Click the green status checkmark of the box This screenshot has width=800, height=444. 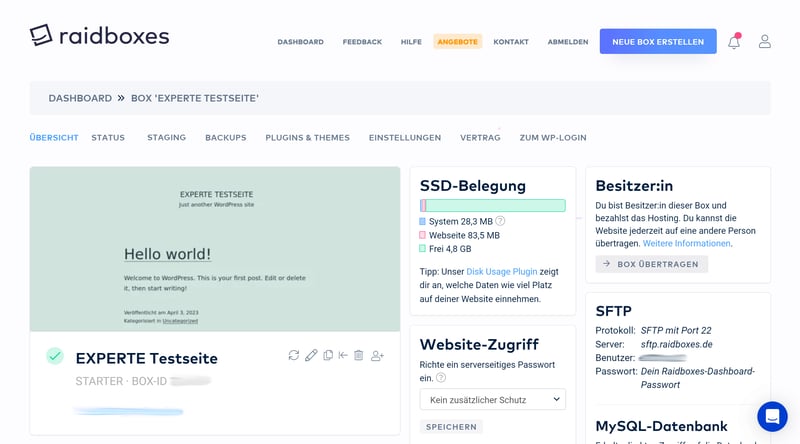55,356
